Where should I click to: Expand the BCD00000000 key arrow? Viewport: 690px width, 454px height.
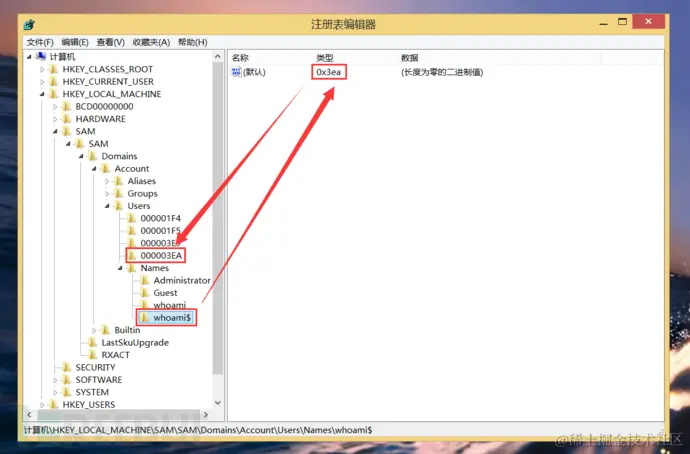coord(55,106)
